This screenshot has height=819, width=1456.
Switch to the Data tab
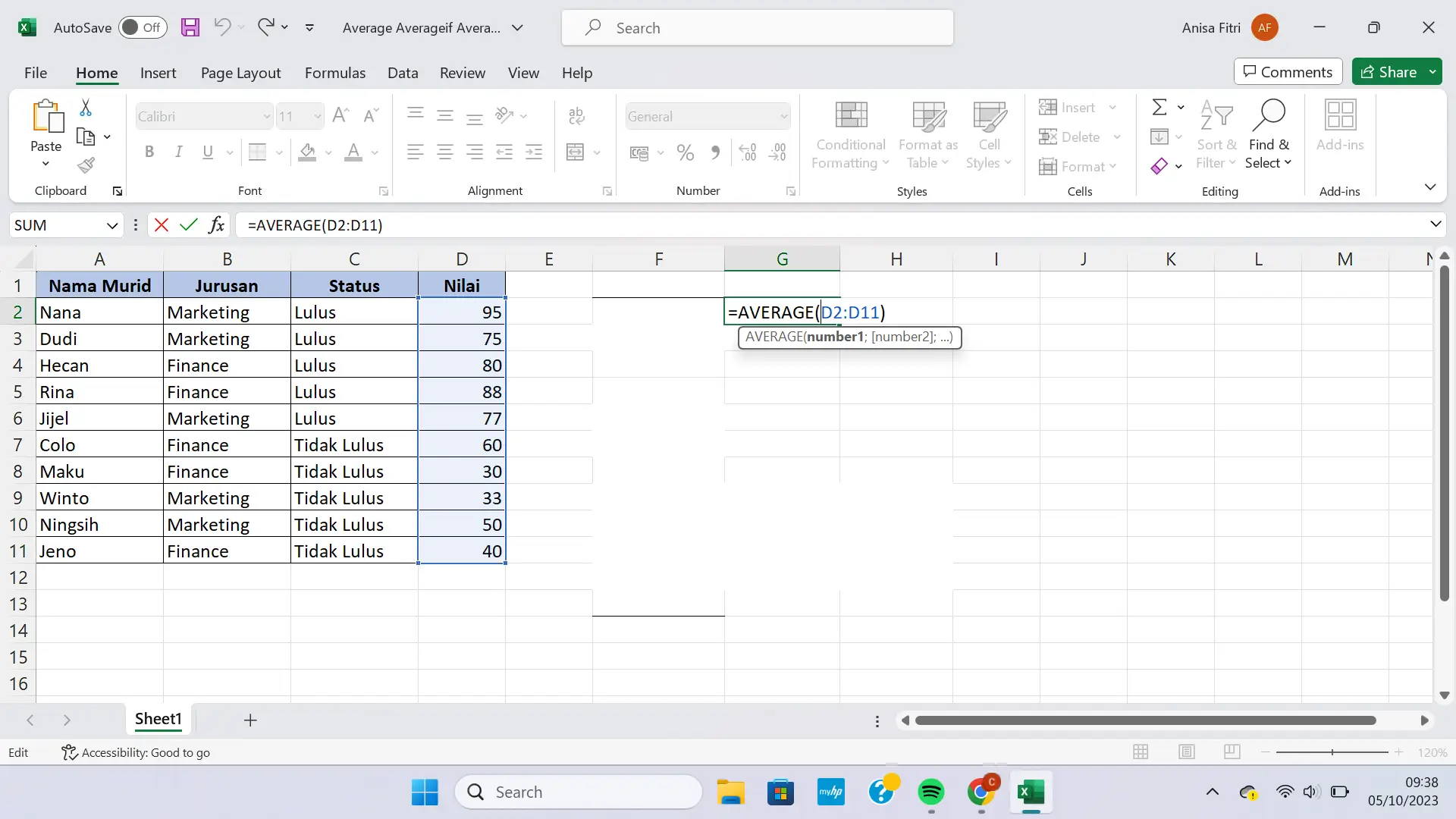(x=403, y=73)
